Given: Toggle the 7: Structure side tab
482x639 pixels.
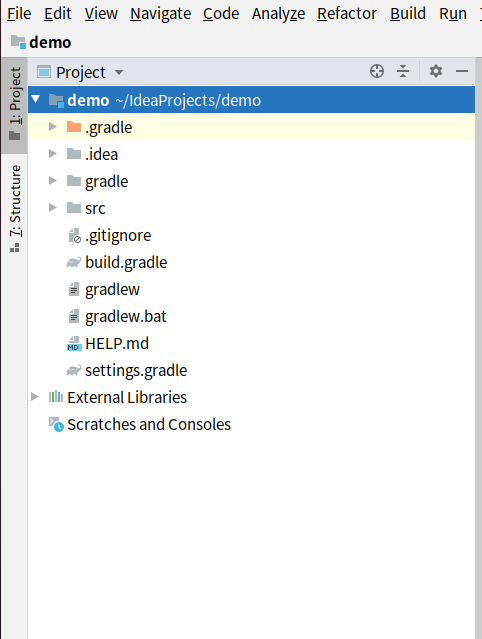Looking at the screenshot, I should click(15, 208).
